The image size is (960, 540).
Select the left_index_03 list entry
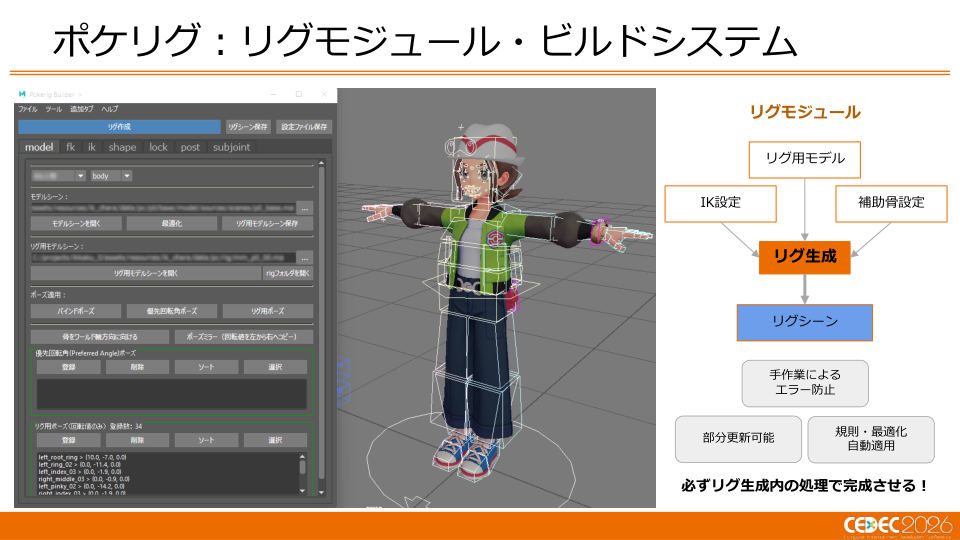tap(81, 472)
